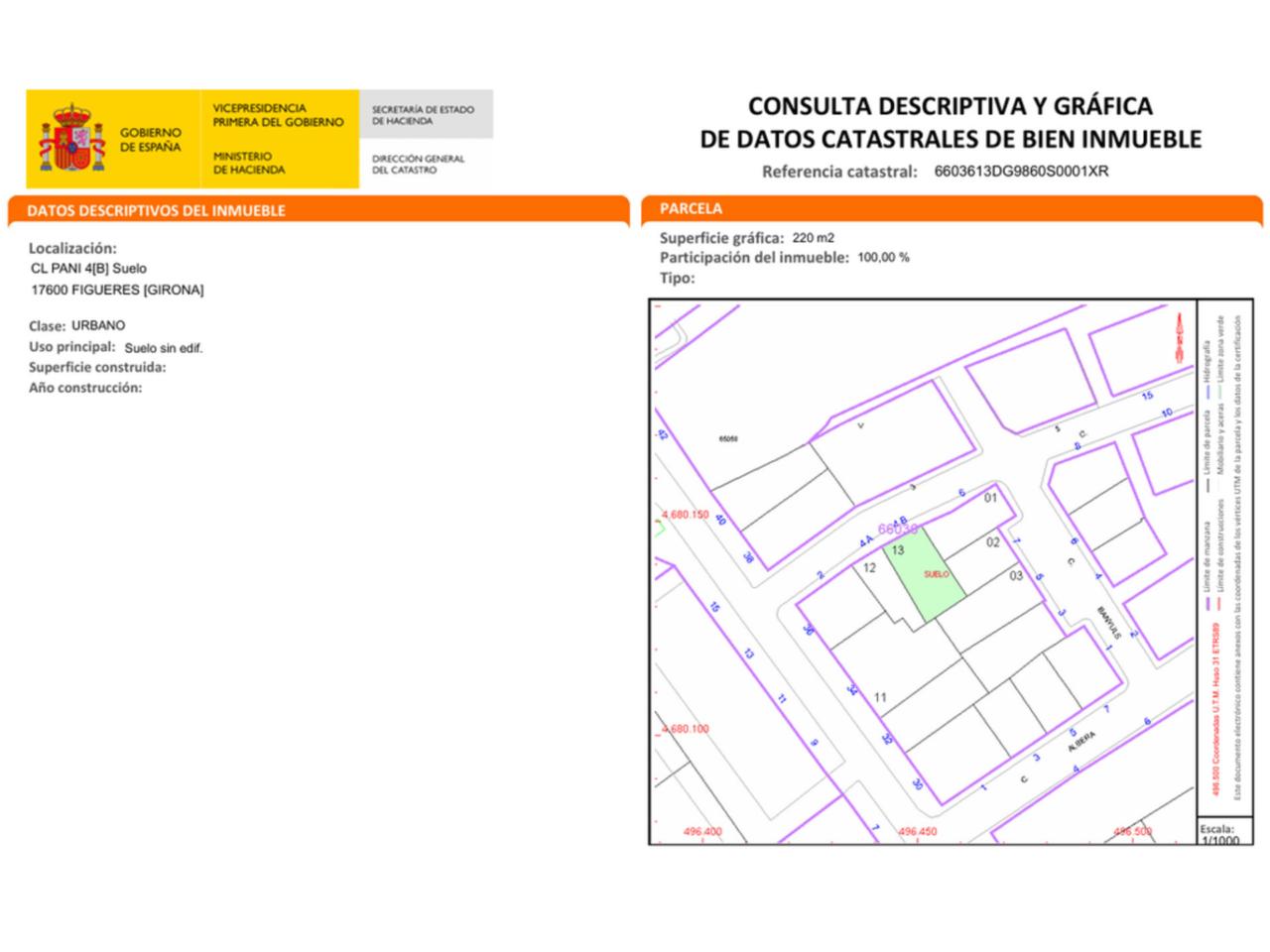The image size is (1270, 952).
Task: Click the 100,00 % participation value
Action: point(883,258)
